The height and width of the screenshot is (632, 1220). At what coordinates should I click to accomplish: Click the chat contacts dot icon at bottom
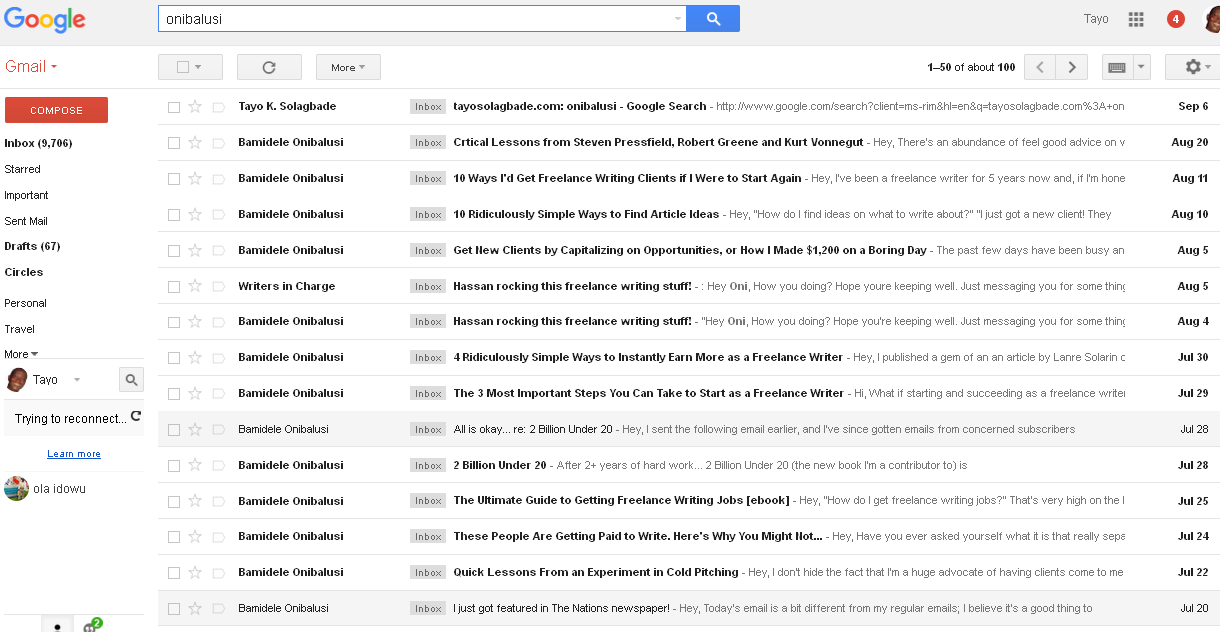57,626
